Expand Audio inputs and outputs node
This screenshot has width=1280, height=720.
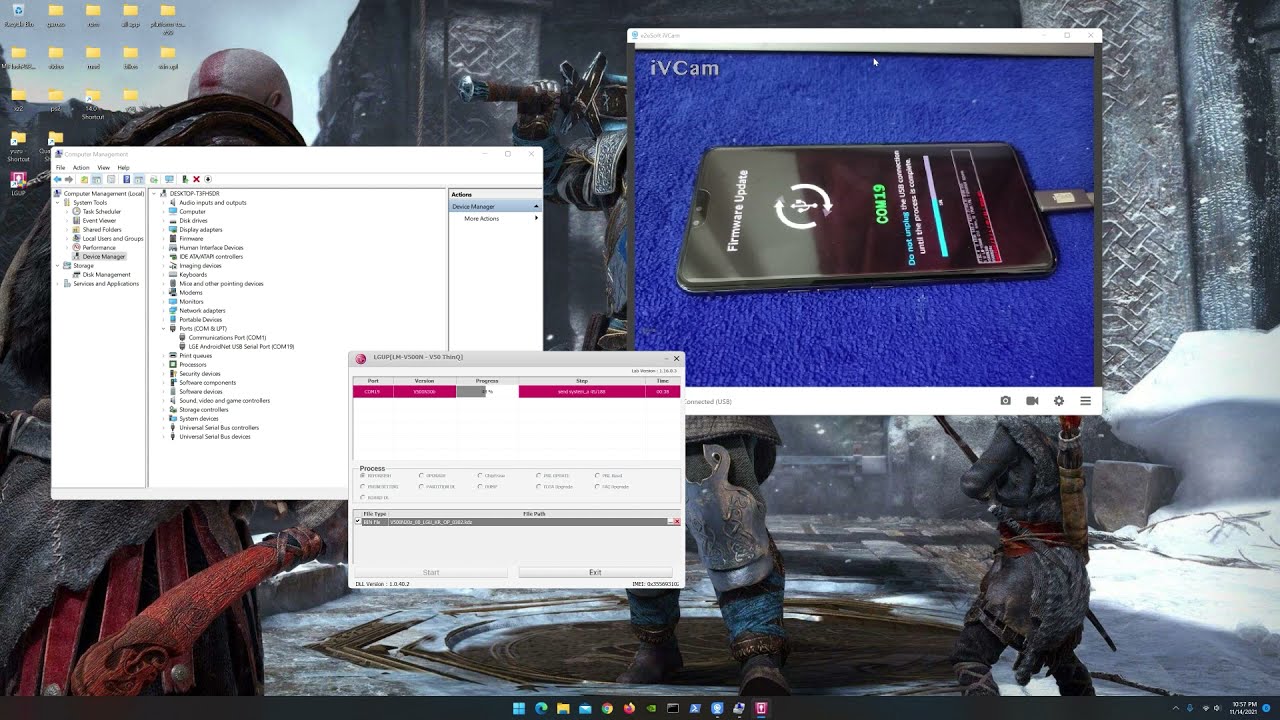164,203
